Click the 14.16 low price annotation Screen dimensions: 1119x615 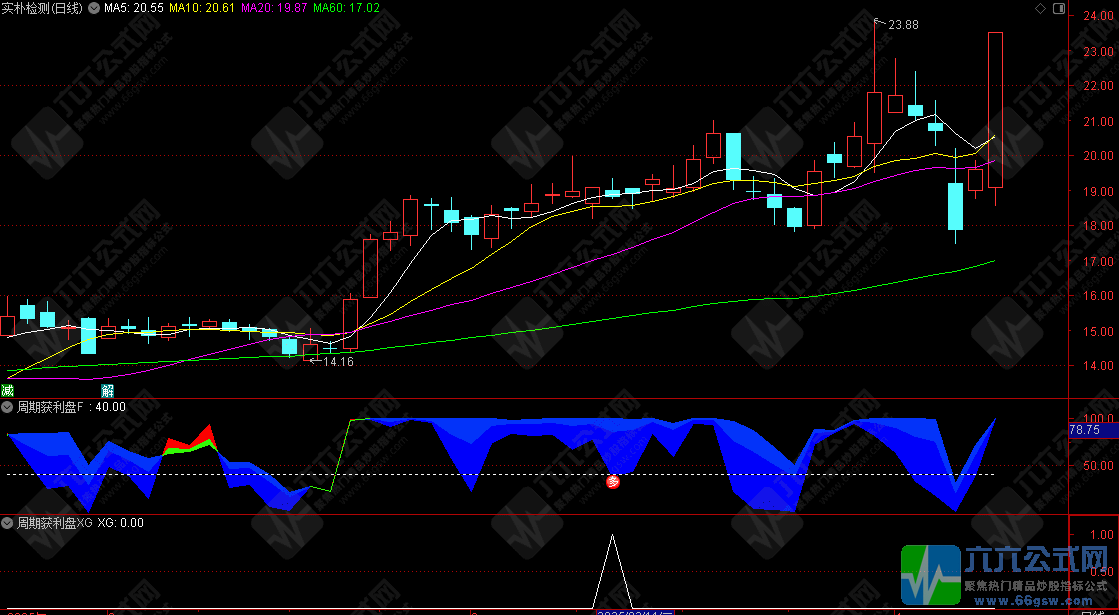click(x=338, y=362)
